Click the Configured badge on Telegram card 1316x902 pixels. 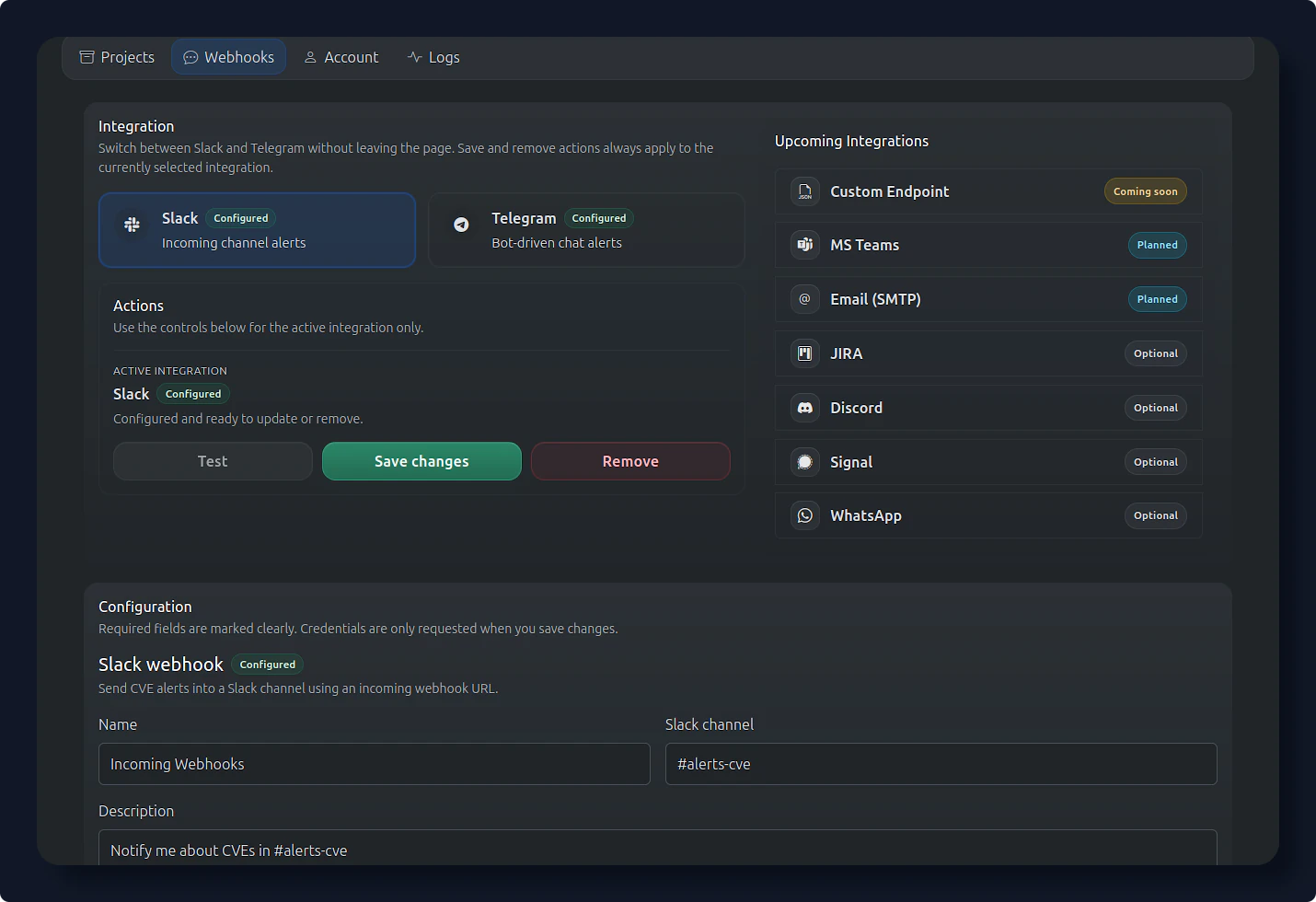(599, 218)
